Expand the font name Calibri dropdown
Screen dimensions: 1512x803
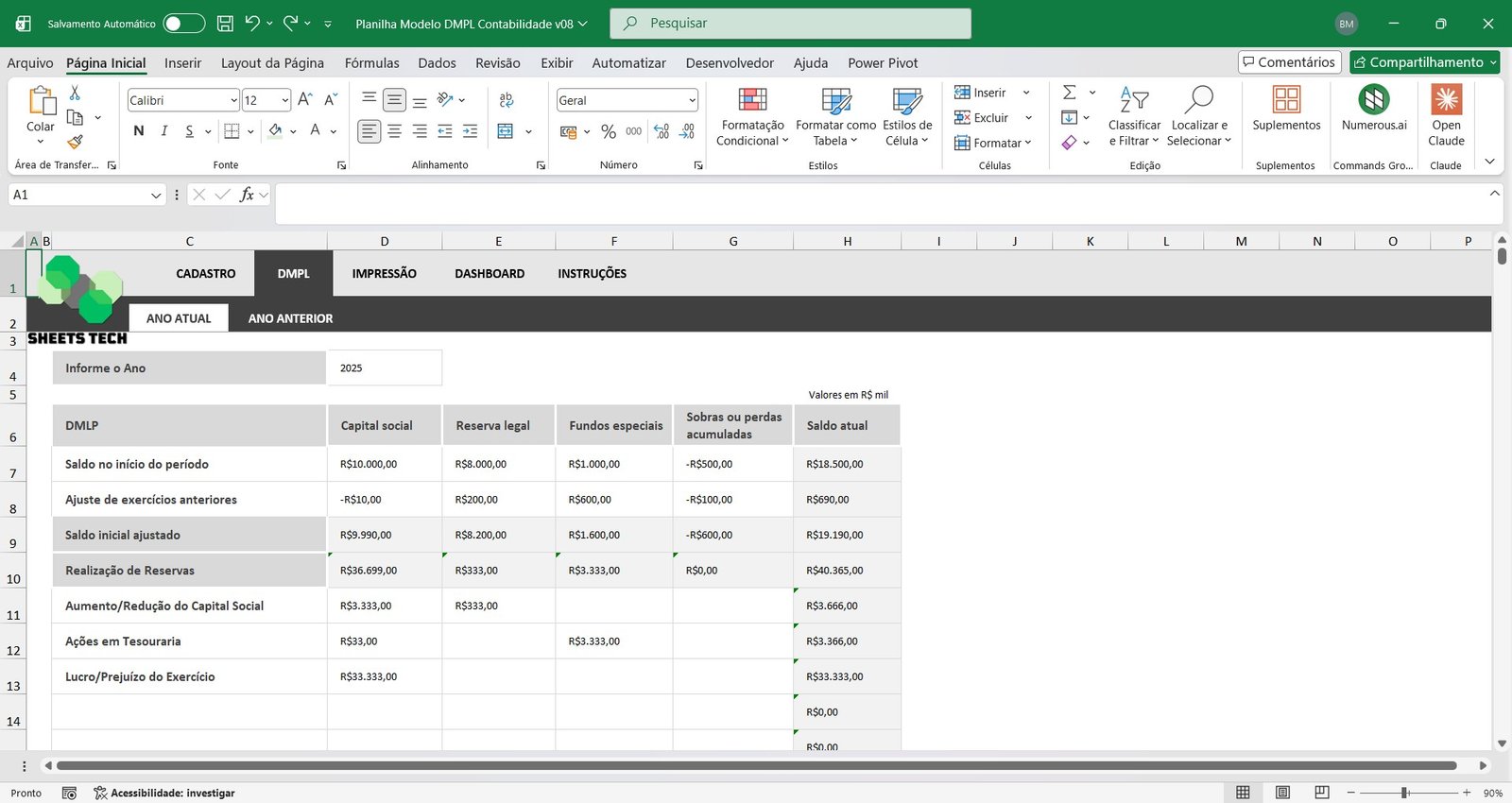click(233, 100)
